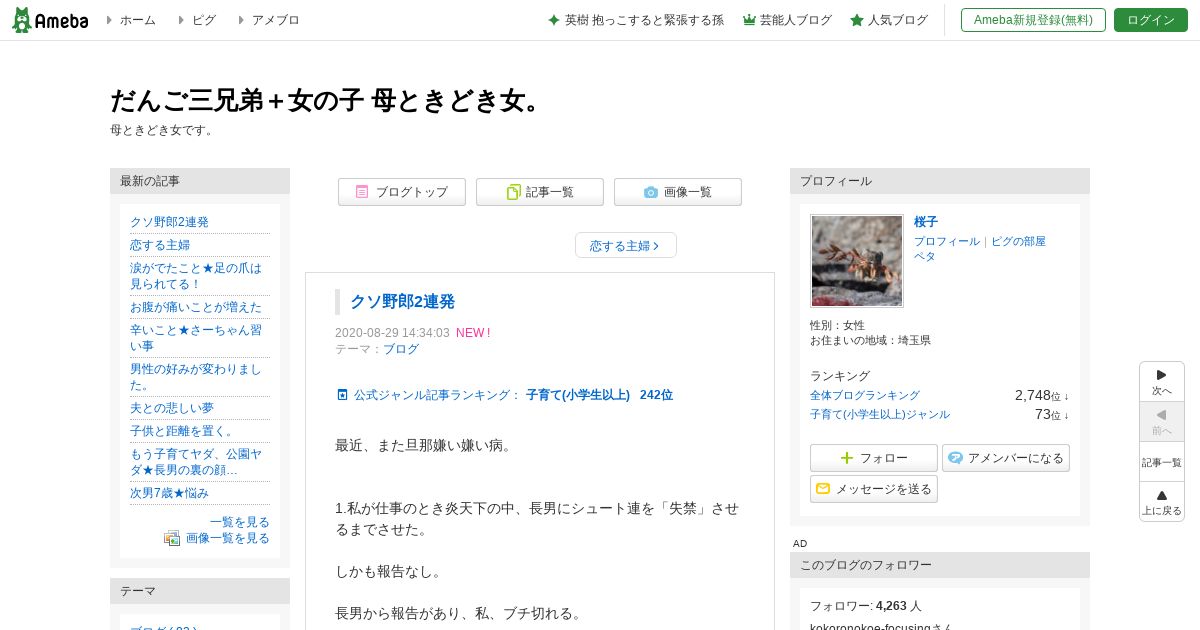The image size is (1200, 630).
Task: Open the 英樹 抱っこすると緊張する孫 topic link
Action: (644, 20)
